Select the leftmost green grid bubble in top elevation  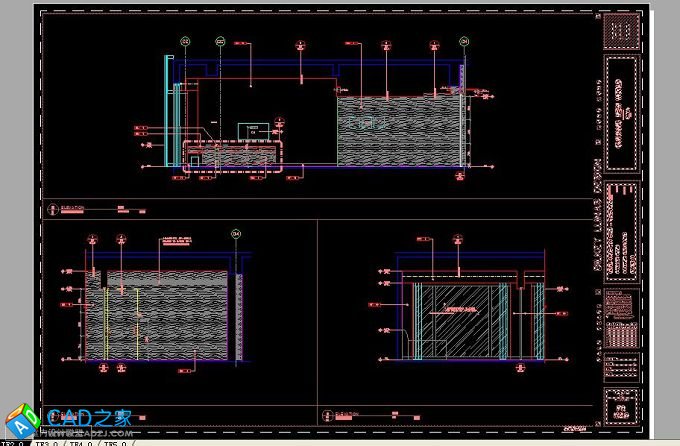point(185,41)
